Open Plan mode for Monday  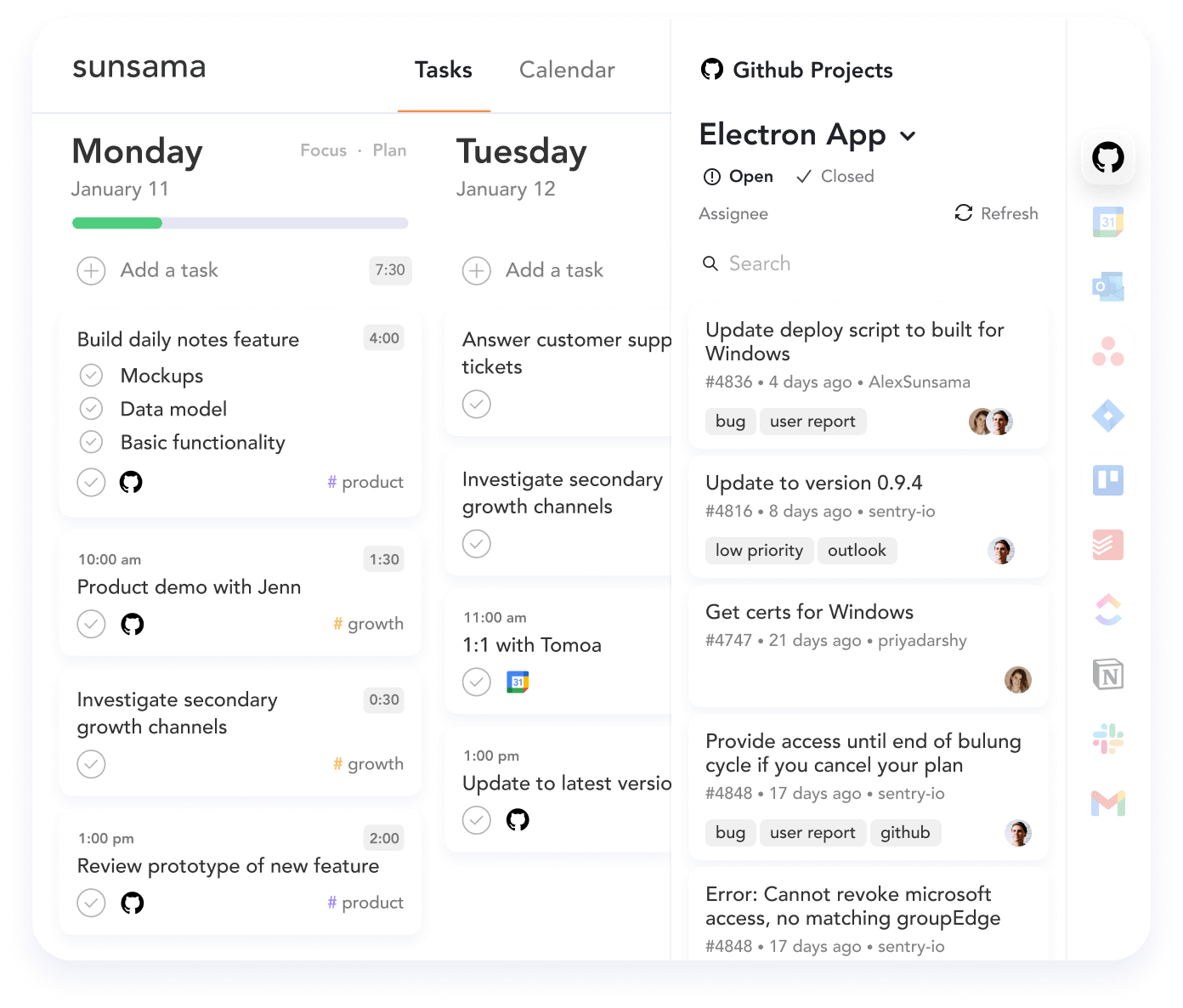[389, 150]
